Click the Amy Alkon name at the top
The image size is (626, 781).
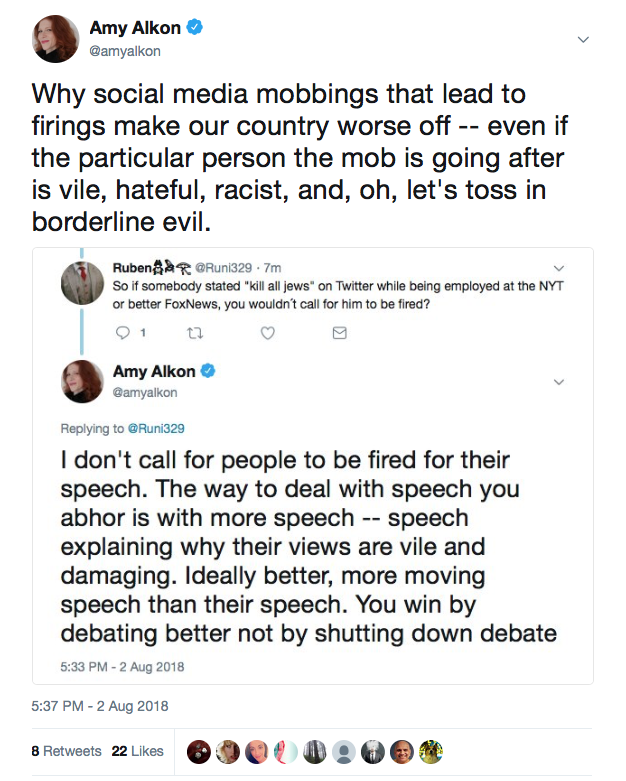click(135, 29)
